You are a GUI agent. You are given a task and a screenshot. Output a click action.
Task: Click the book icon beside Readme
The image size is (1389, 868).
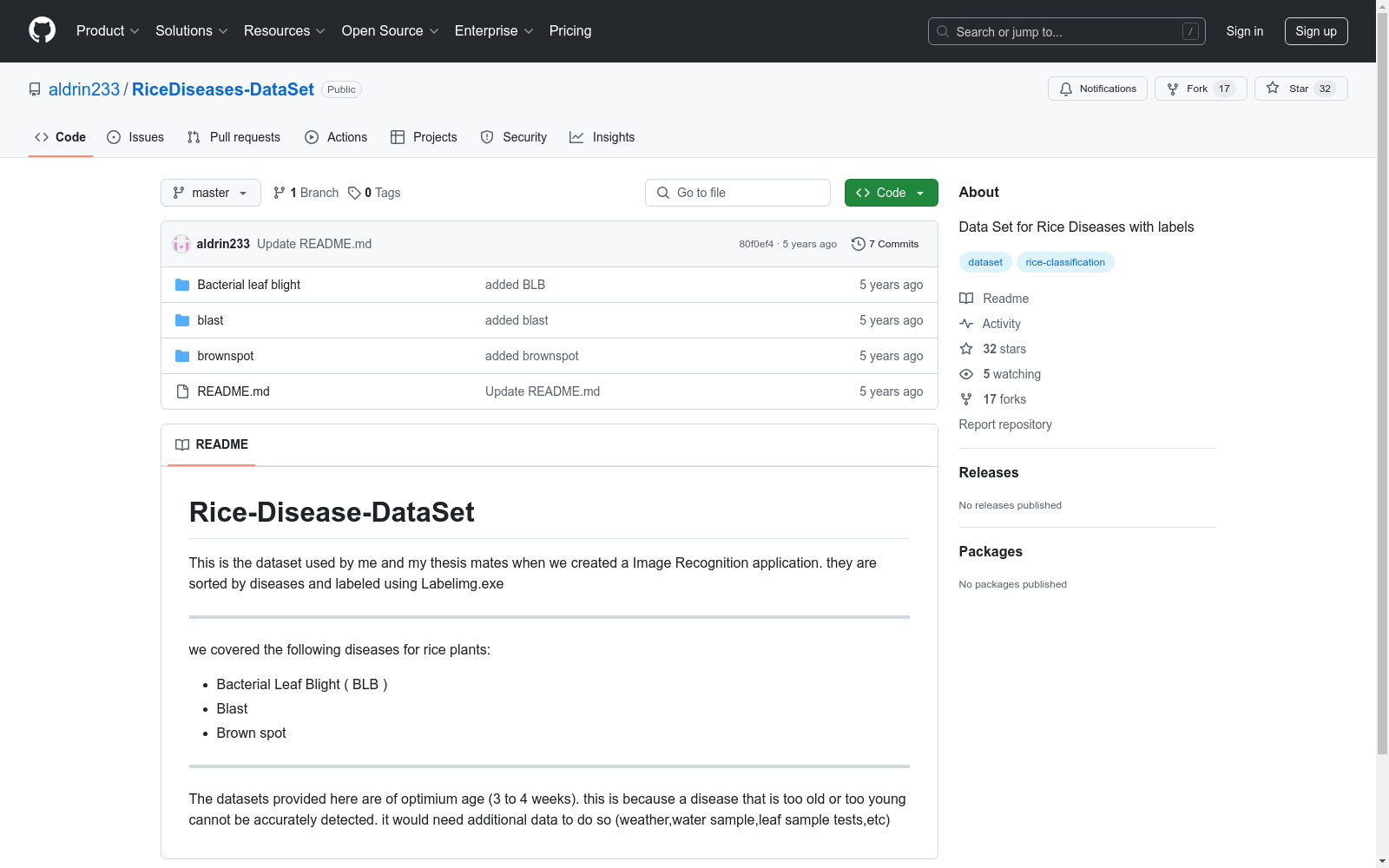(x=966, y=299)
